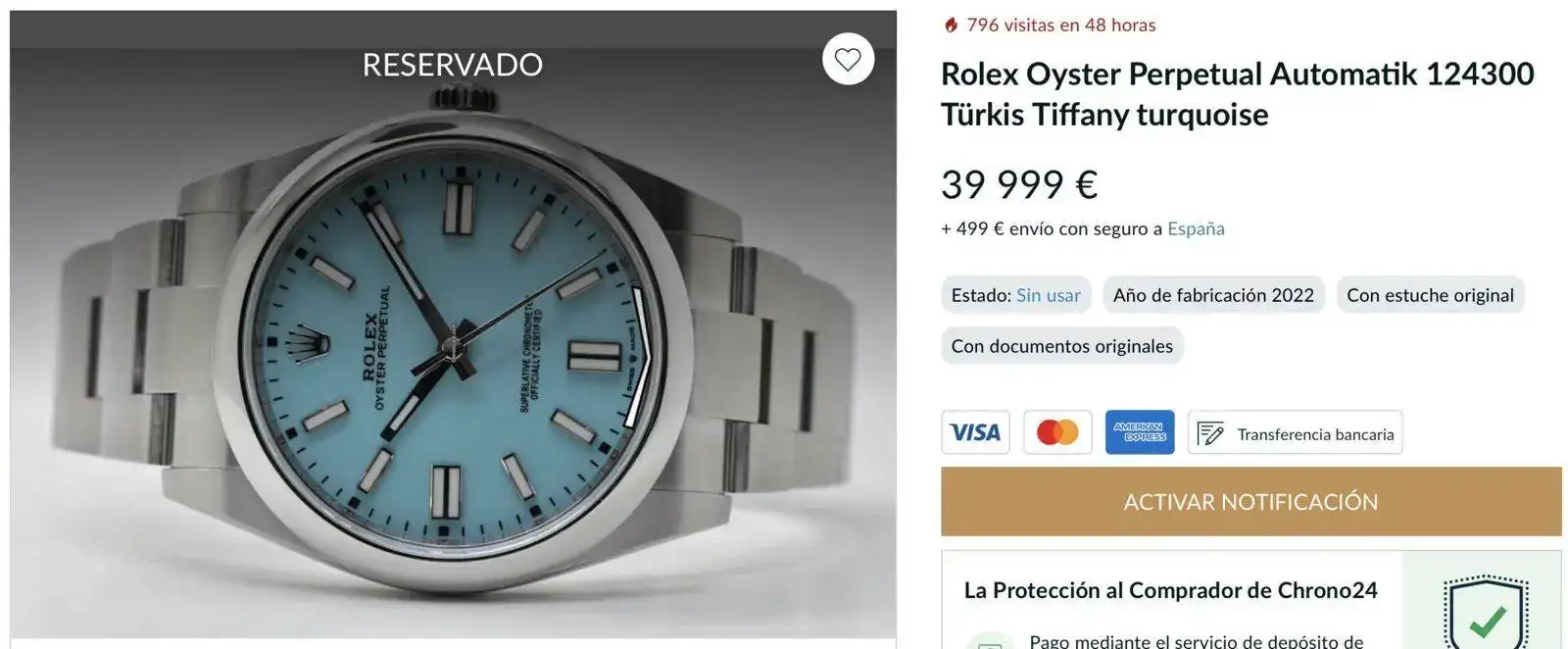Open the Sin usar condition link

1048,295
